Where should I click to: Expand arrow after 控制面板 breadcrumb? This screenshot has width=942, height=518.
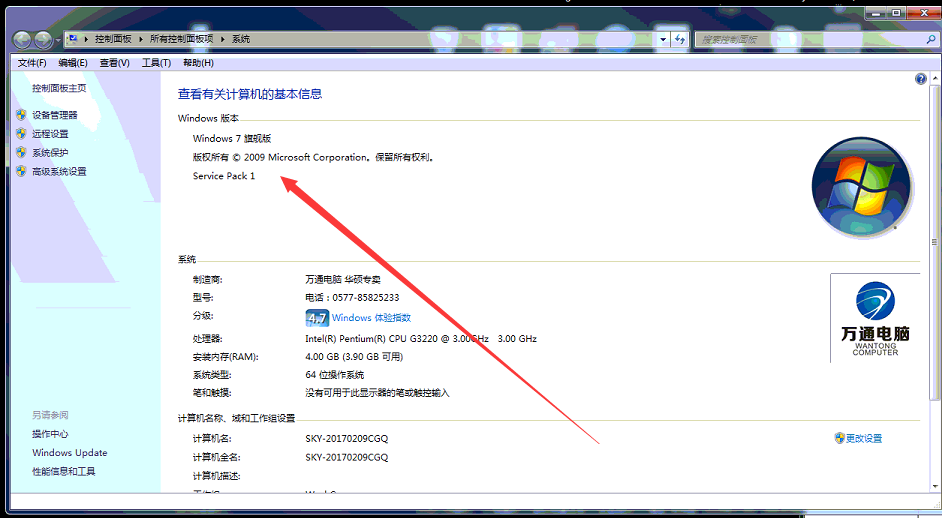[x=141, y=39]
